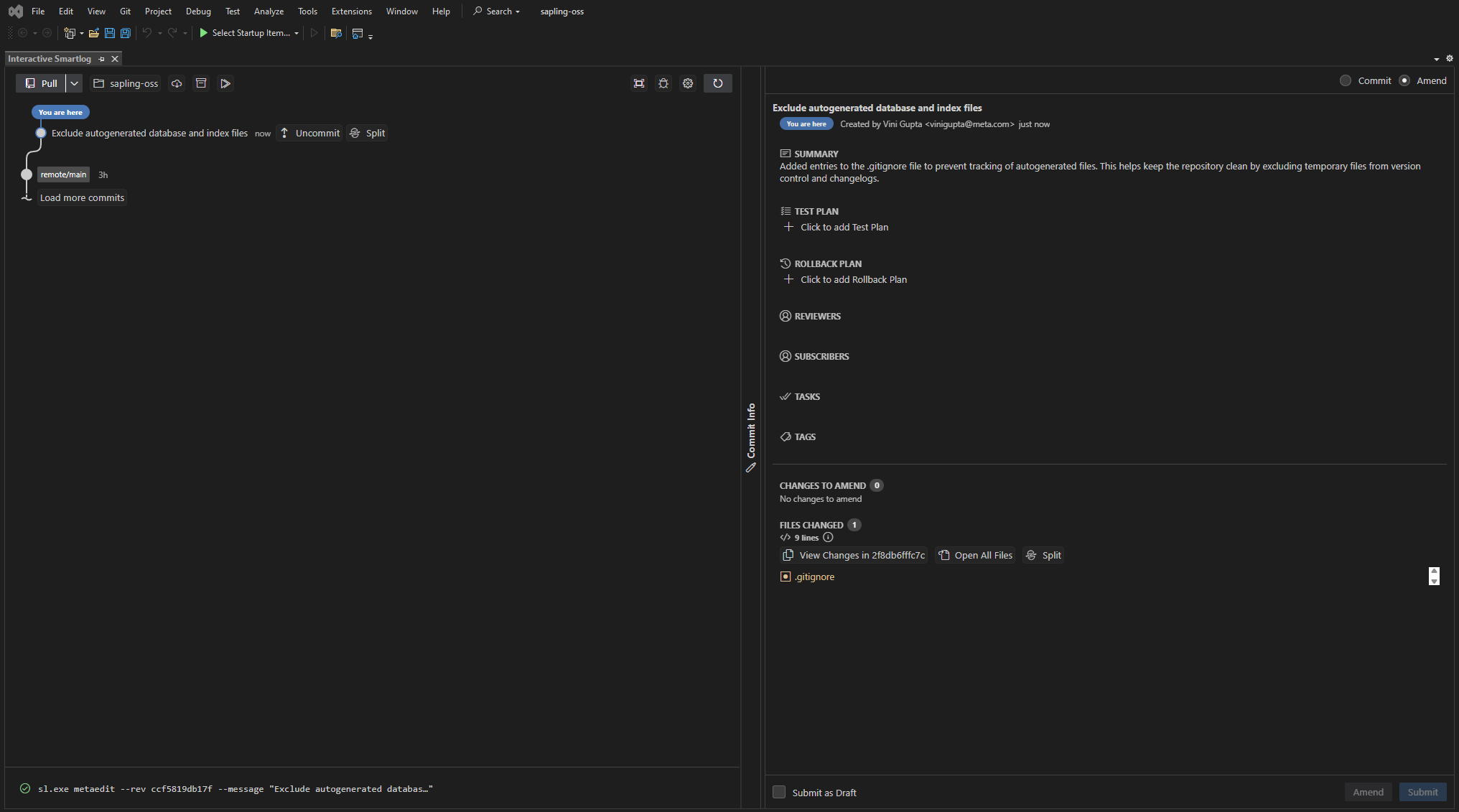This screenshot has height=812, width=1459.
Task: Click the file list scroll up arrow
Action: (1434, 571)
